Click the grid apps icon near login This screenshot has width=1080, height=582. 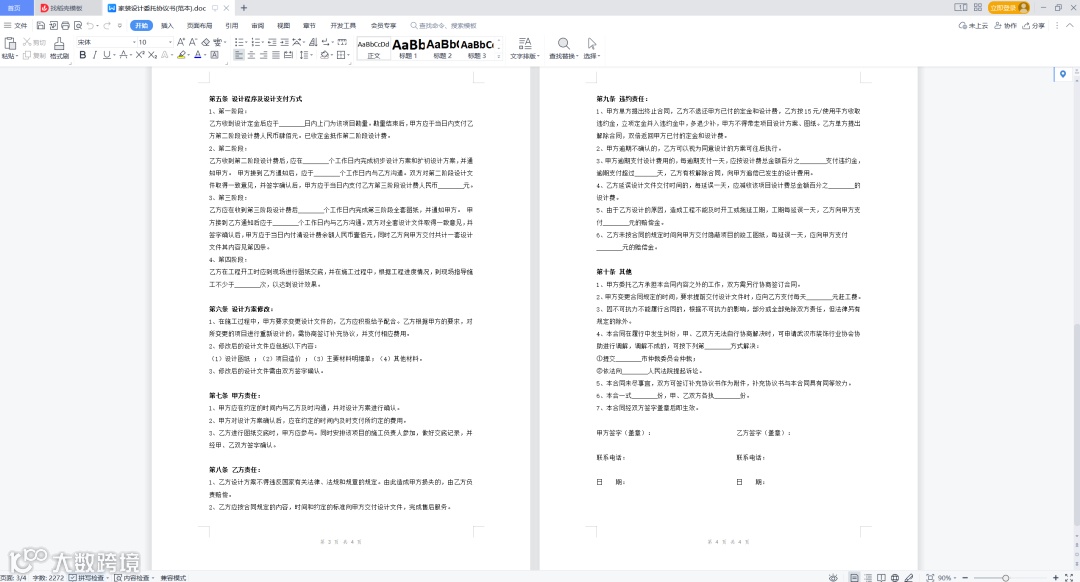(977, 8)
